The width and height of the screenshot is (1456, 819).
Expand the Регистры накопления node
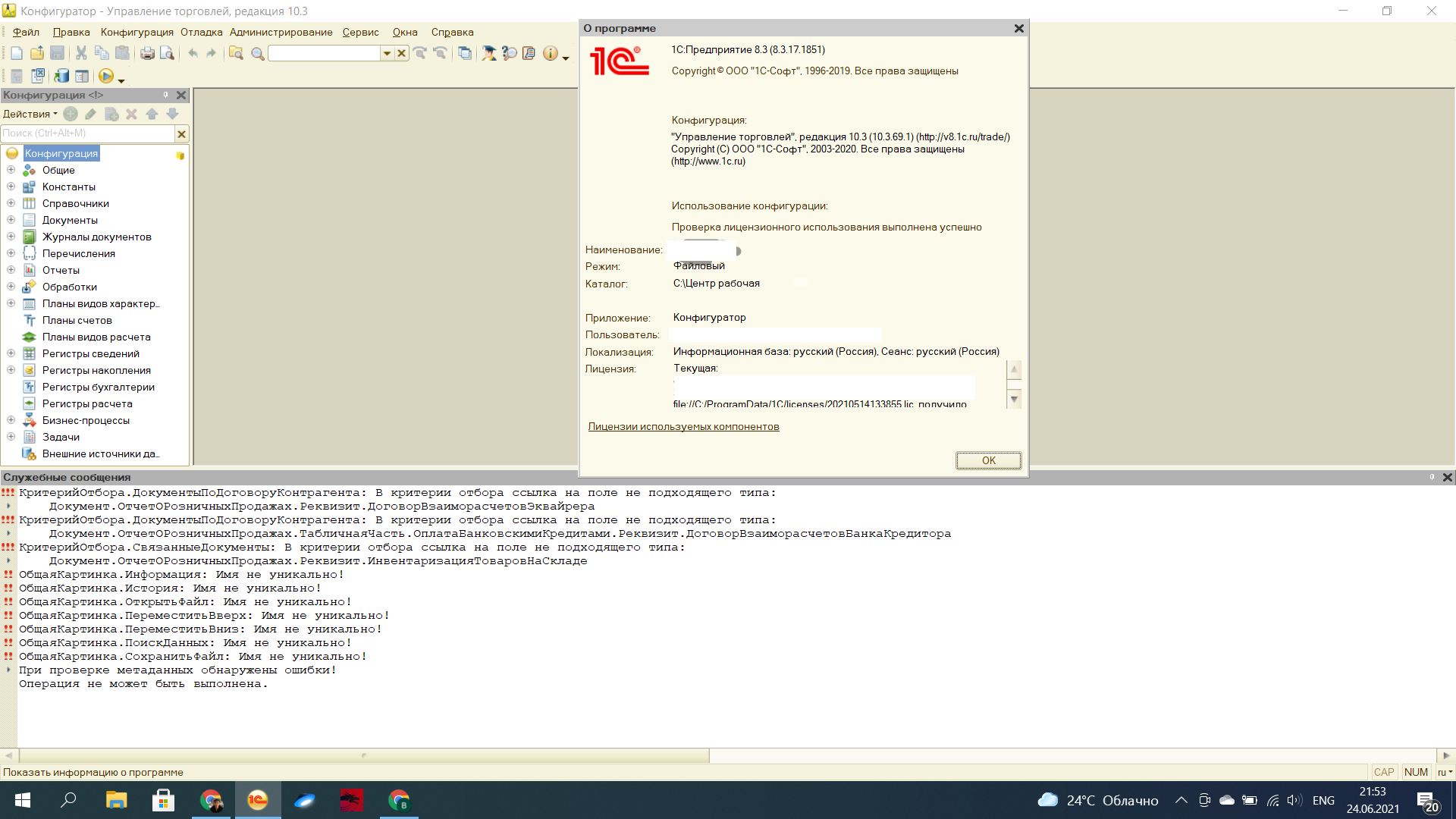coord(11,370)
